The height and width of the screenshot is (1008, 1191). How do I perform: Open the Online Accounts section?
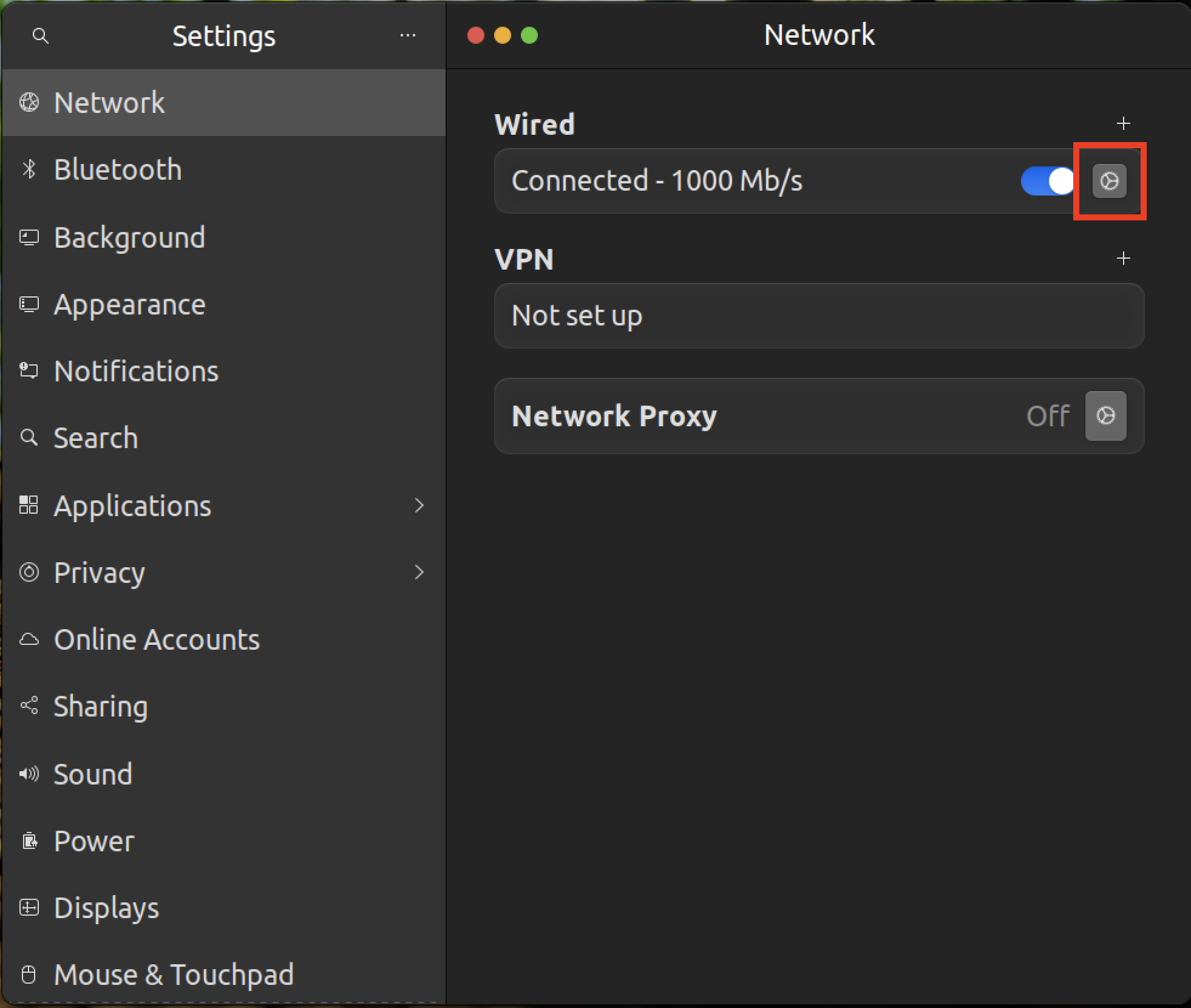pos(157,639)
